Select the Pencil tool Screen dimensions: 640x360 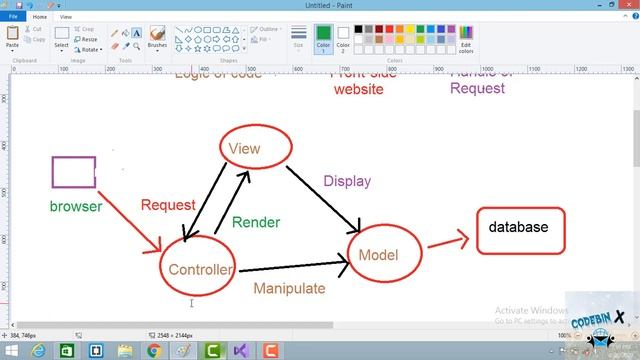(115, 33)
